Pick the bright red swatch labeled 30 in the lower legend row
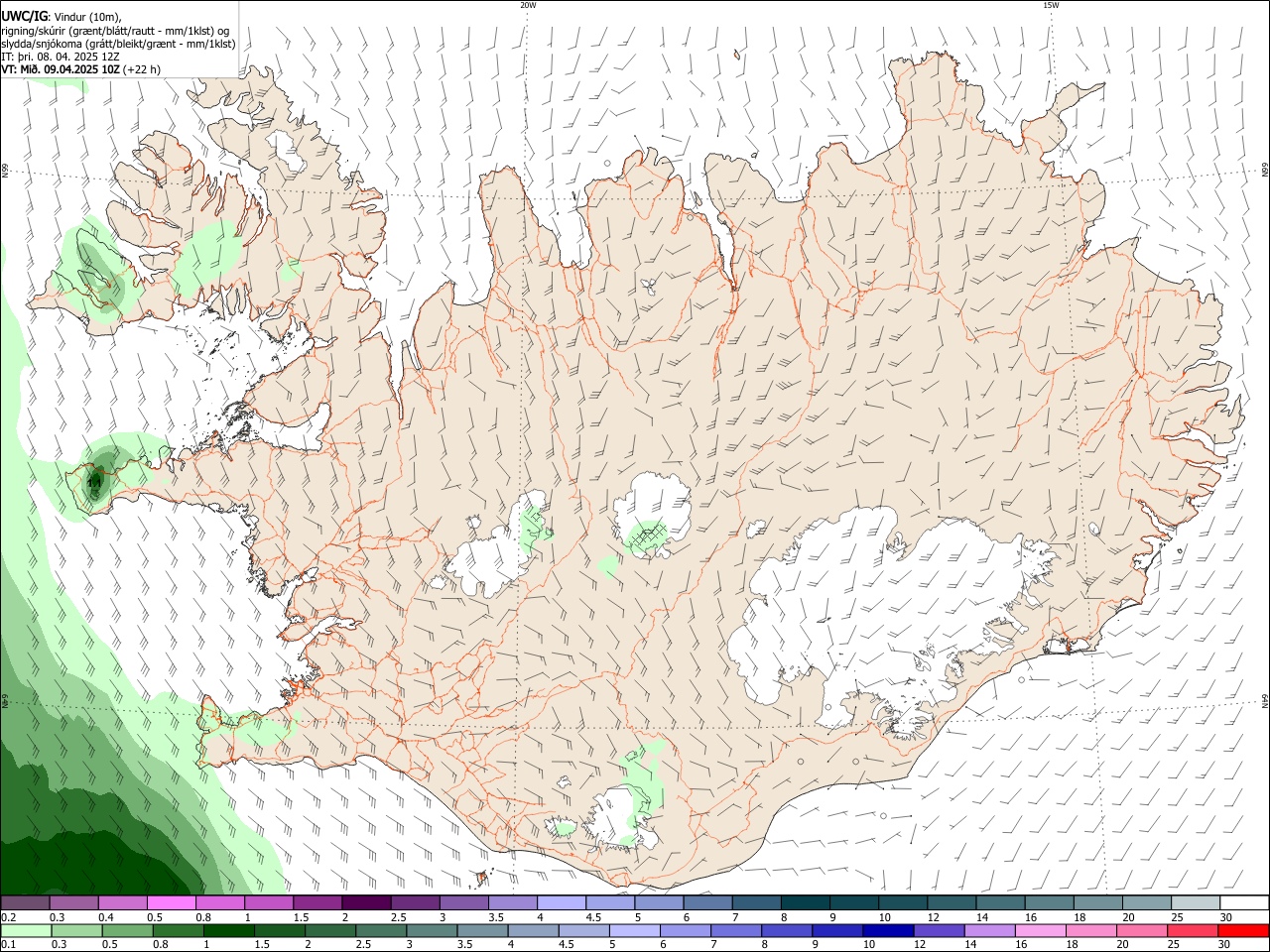This screenshot has width=1270, height=952. coord(1244,931)
